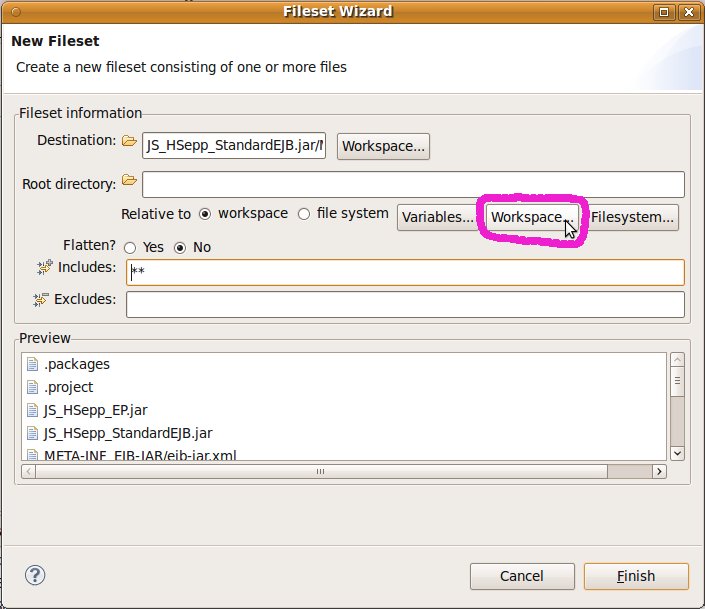Click the .project file icon
The width and height of the screenshot is (705, 609).
click(x=32, y=387)
